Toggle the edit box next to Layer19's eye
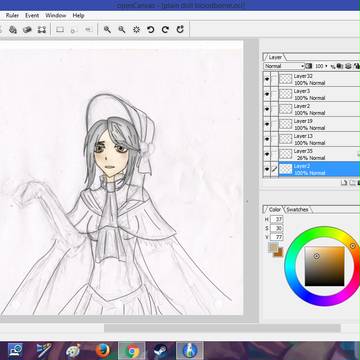The height and width of the screenshot is (360, 360). (x=274, y=124)
